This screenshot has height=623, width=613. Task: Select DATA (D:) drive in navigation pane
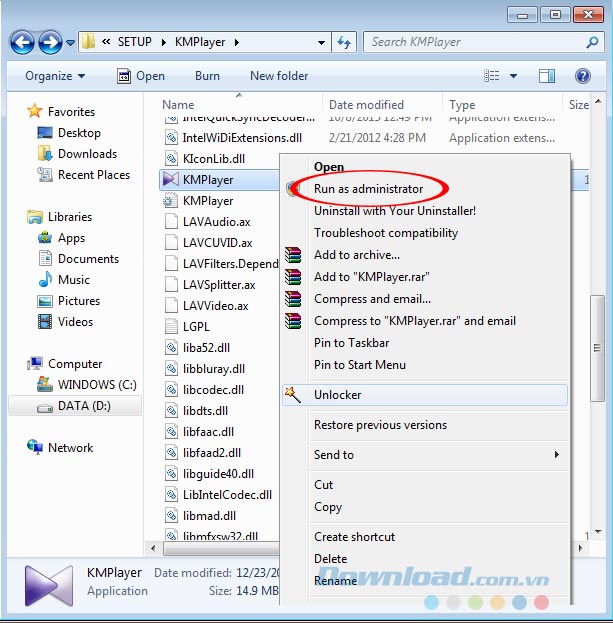coord(87,406)
